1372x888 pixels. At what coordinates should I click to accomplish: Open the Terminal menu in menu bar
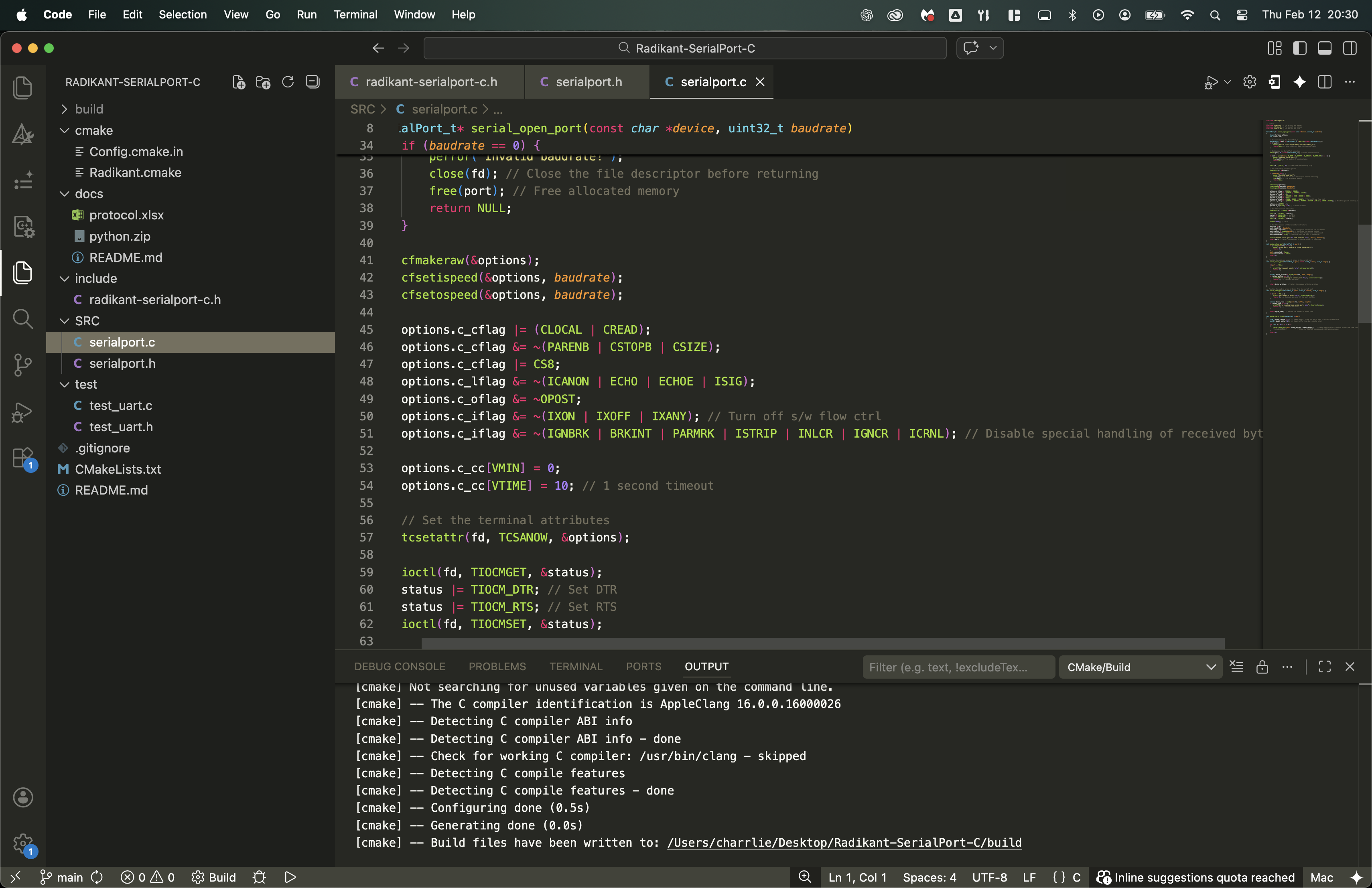(x=355, y=14)
